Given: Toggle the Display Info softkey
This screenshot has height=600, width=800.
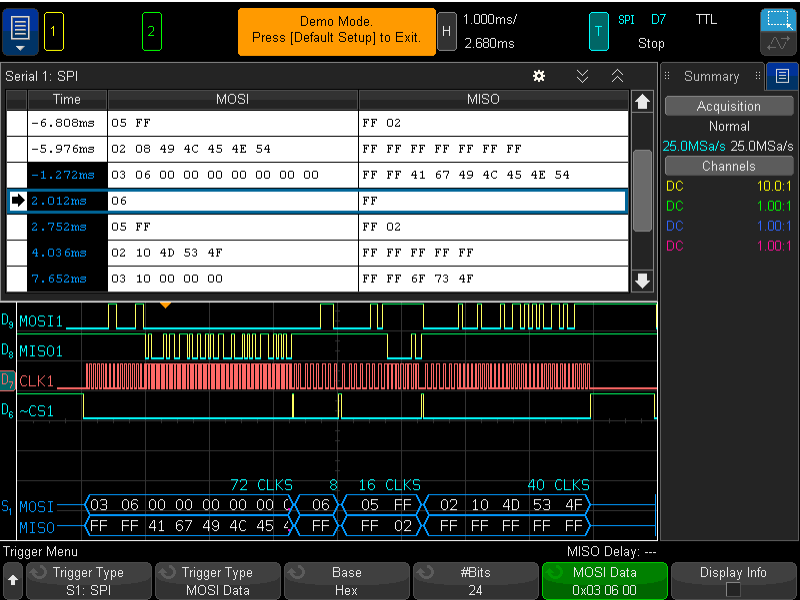Looking at the screenshot, I should click(734, 579).
